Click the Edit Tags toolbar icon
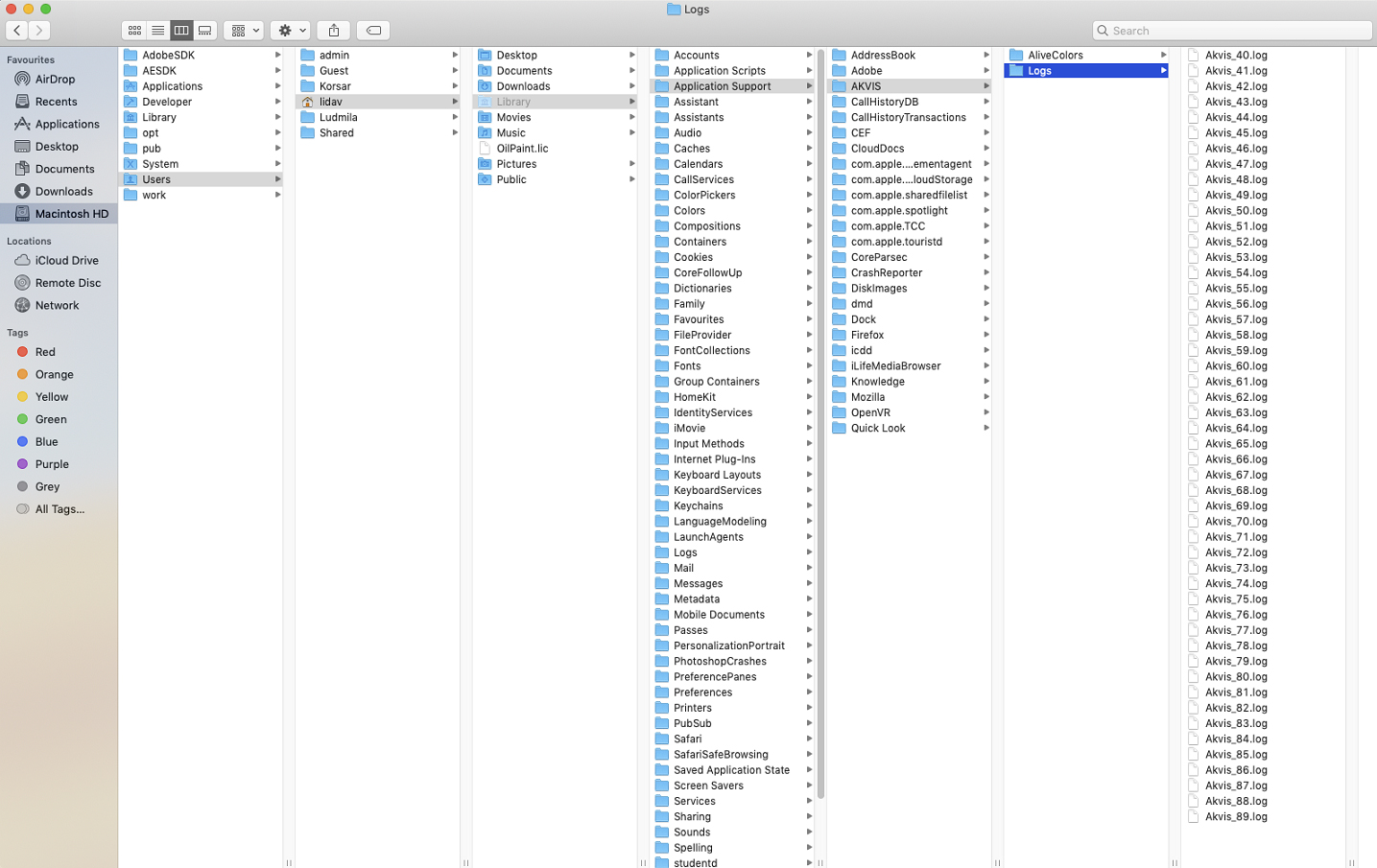This screenshot has height=868, width=1377. [x=373, y=31]
